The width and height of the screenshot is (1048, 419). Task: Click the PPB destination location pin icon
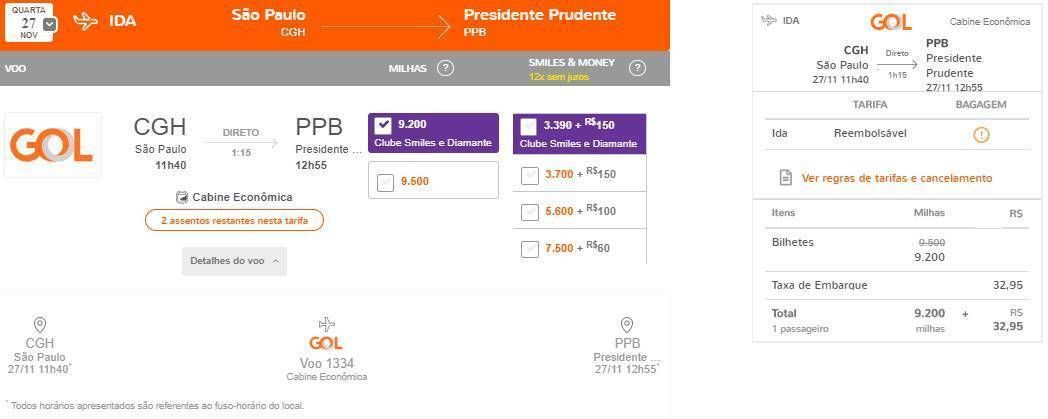pos(626,325)
